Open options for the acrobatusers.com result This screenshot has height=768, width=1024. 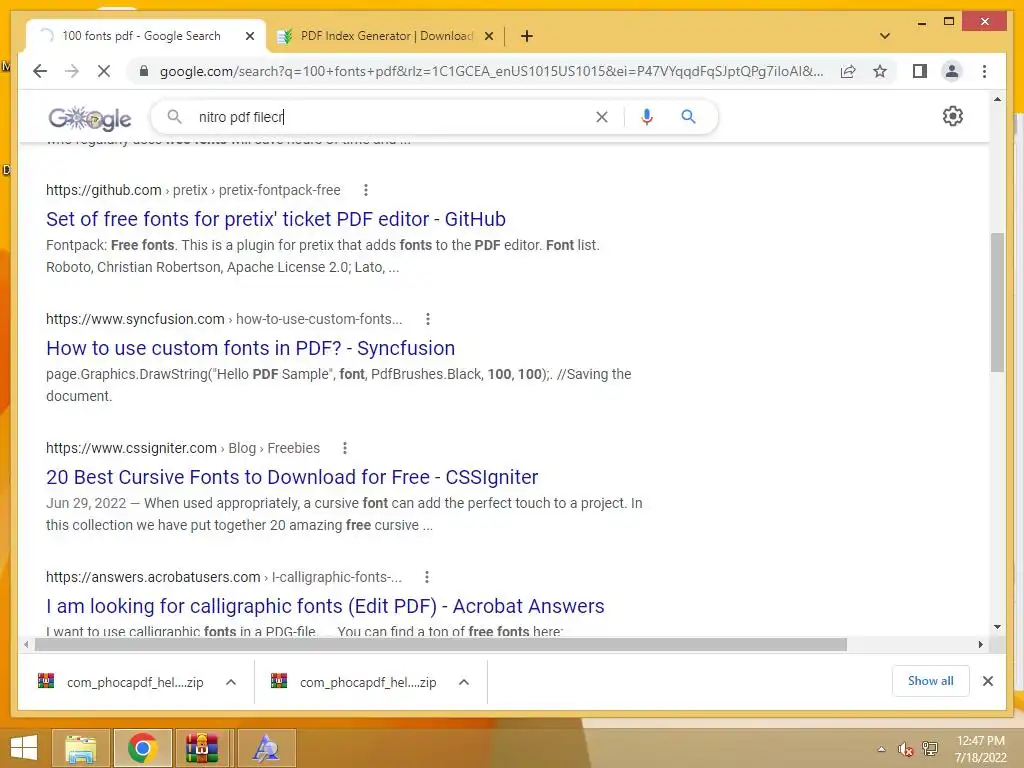426,577
